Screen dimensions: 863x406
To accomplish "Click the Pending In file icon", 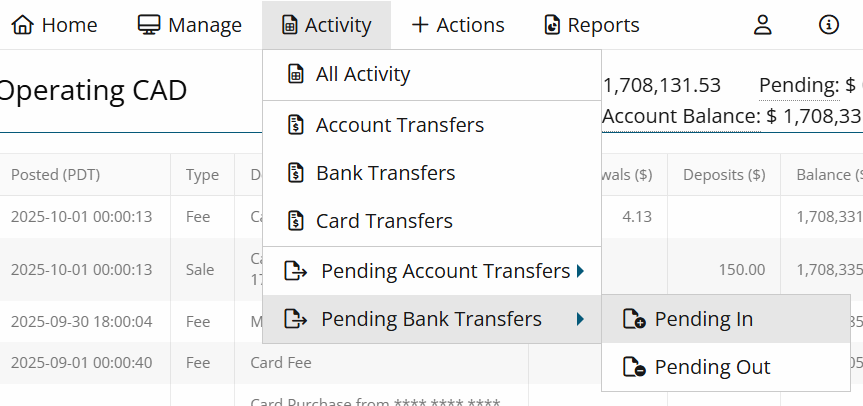I will pos(633,320).
